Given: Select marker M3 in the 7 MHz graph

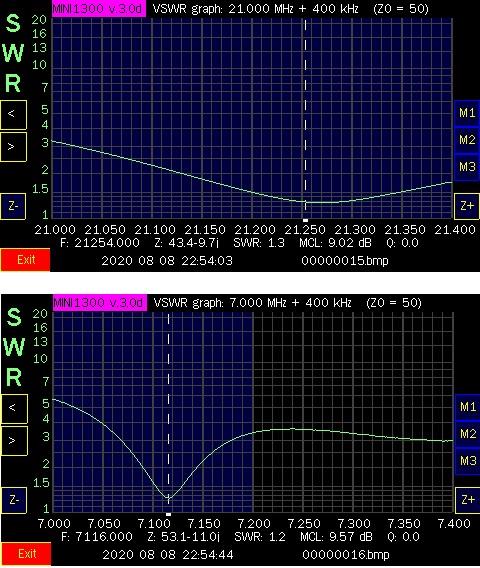Looking at the screenshot, I should [x=467, y=461].
